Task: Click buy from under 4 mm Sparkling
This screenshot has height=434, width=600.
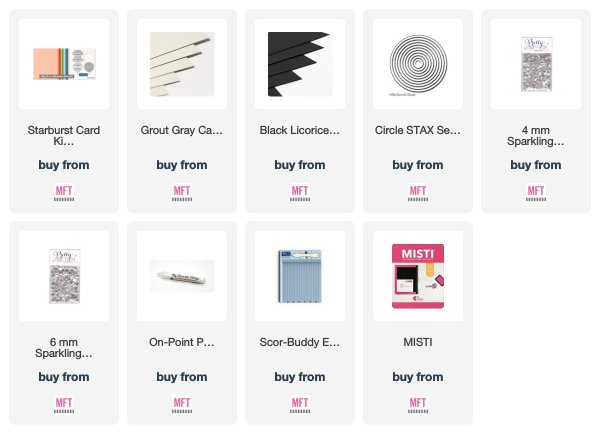Action: [536, 165]
